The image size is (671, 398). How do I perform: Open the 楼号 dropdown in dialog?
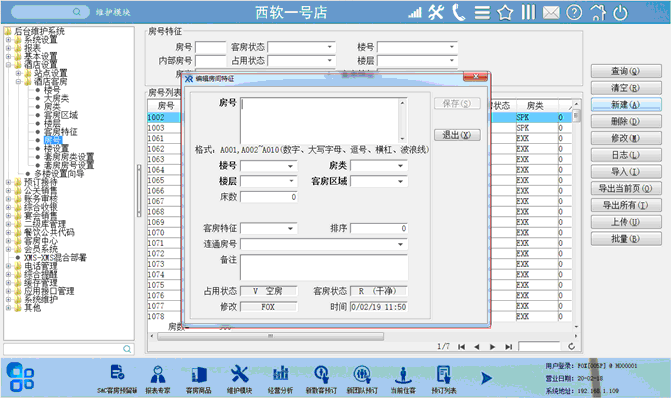coord(269,166)
